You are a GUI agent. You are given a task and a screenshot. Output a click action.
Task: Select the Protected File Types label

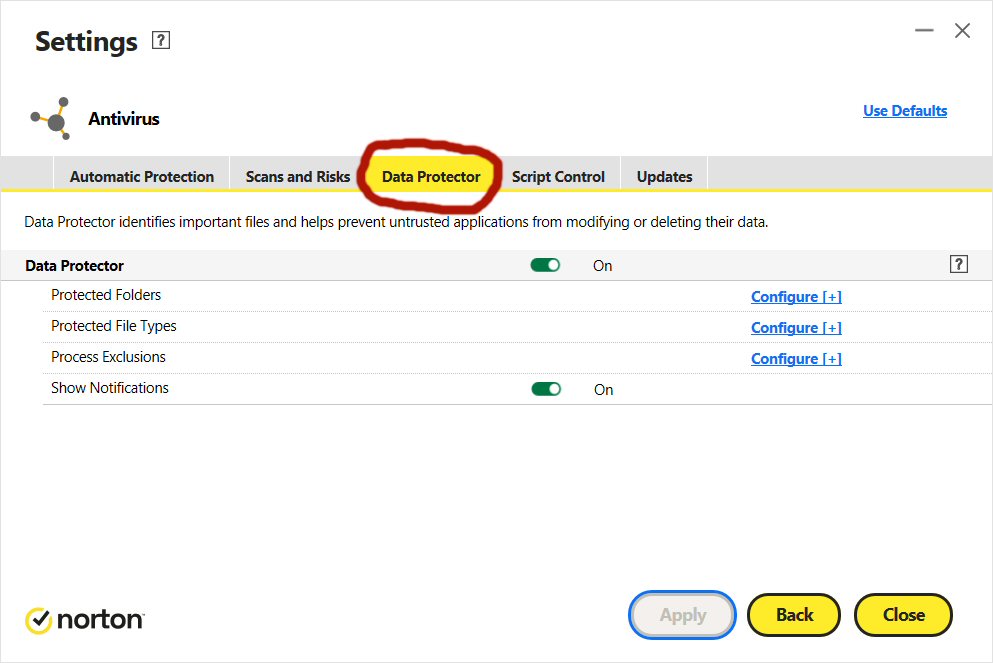coord(114,326)
